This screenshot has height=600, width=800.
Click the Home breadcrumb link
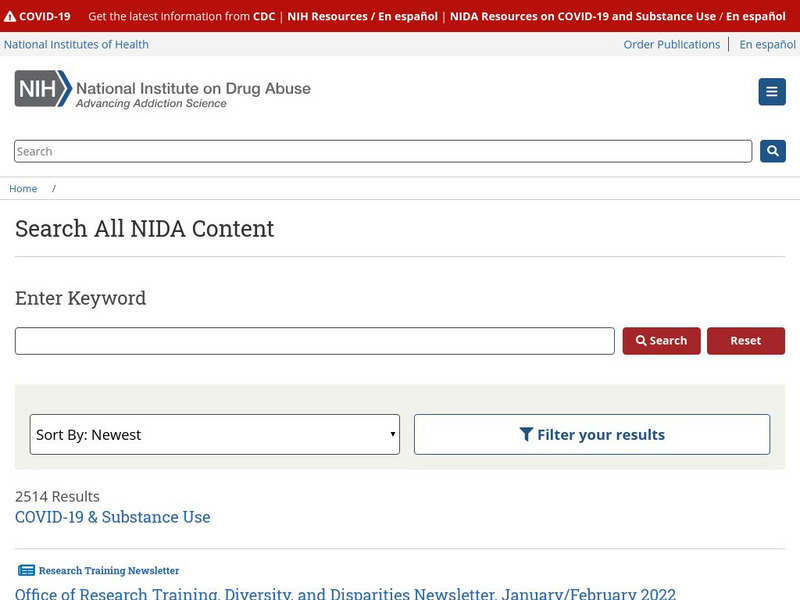click(23, 189)
